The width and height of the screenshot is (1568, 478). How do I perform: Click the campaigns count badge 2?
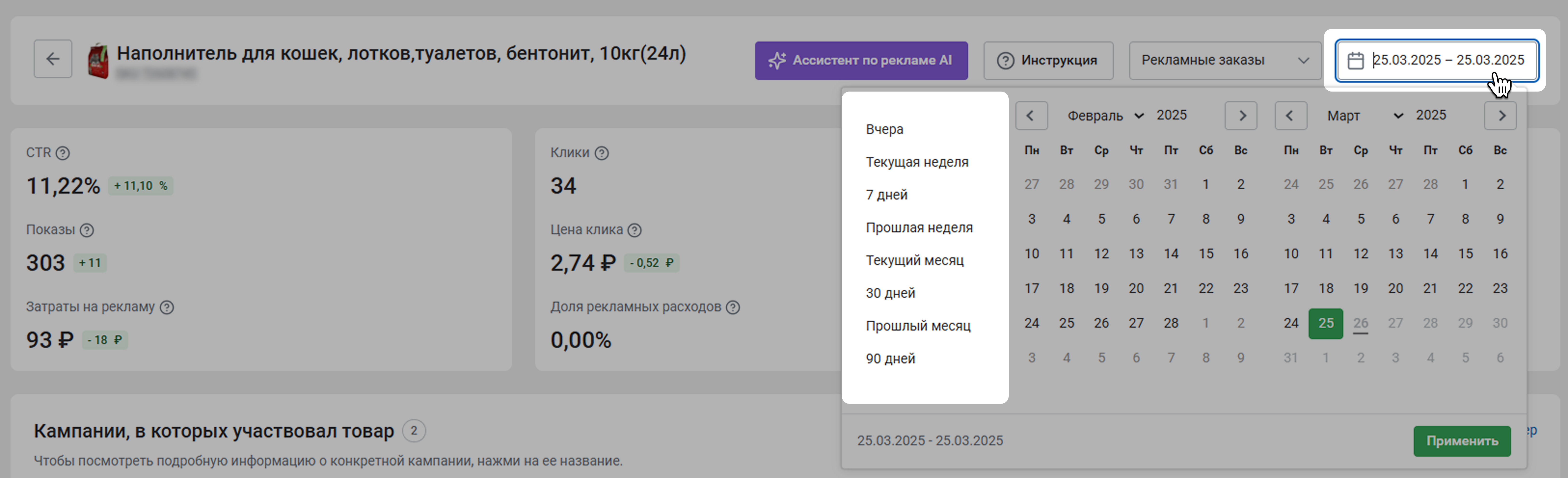coord(414,431)
